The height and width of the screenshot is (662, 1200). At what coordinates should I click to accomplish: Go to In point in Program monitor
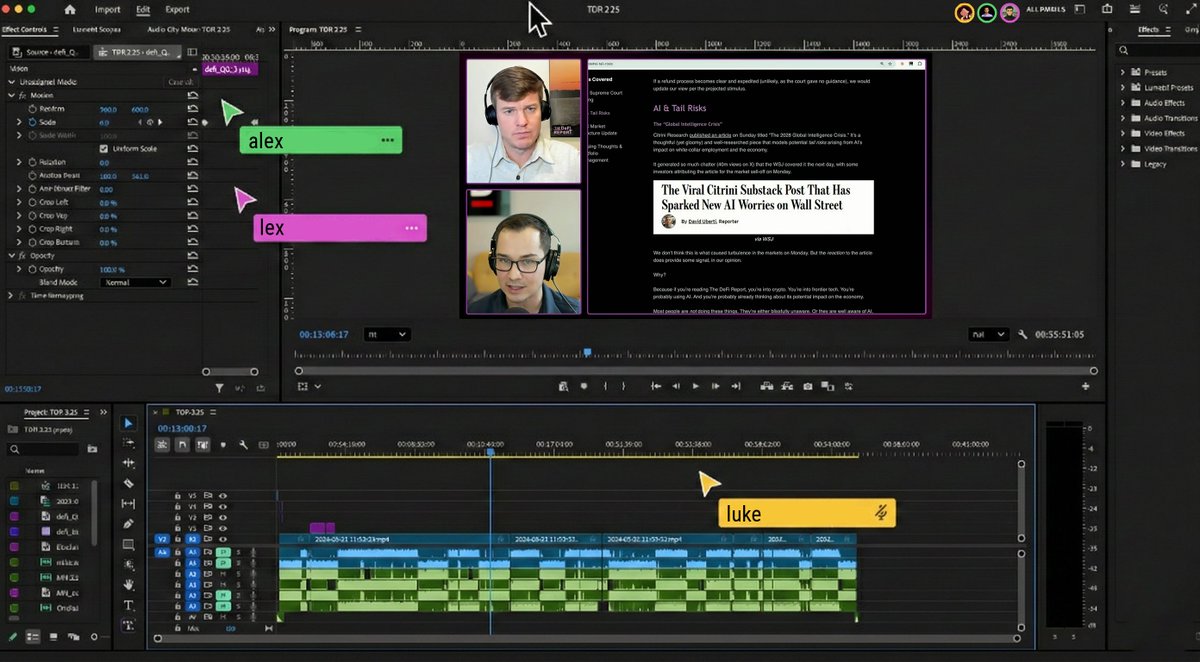pyautogui.click(x=656, y=386)
